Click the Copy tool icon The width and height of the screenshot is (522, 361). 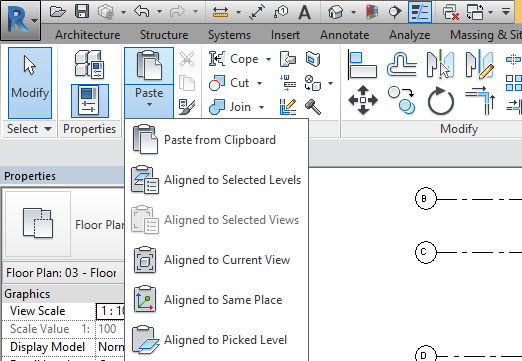402,100
